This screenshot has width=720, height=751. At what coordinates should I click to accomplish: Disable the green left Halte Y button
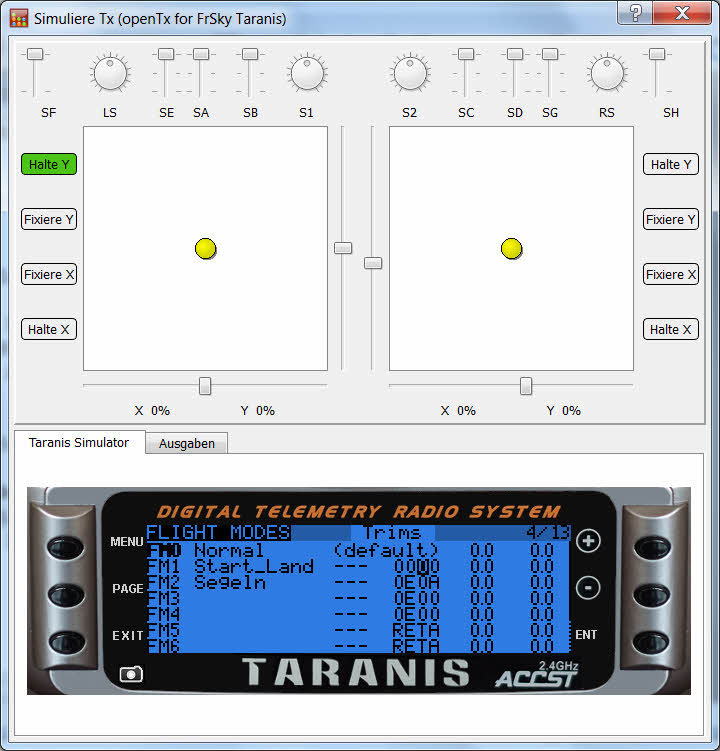(x=49, y=164)
